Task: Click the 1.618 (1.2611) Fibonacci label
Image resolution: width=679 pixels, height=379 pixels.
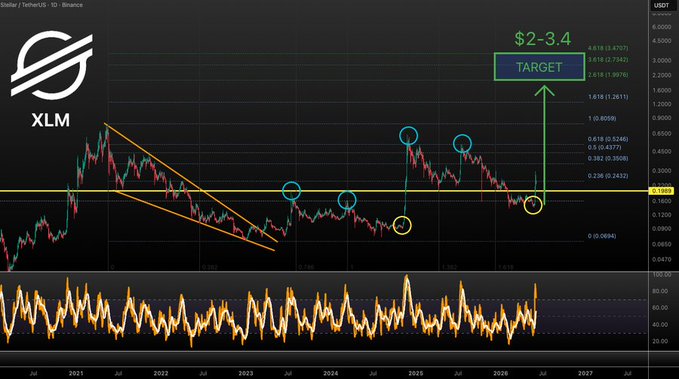Action: click(608, 97)
